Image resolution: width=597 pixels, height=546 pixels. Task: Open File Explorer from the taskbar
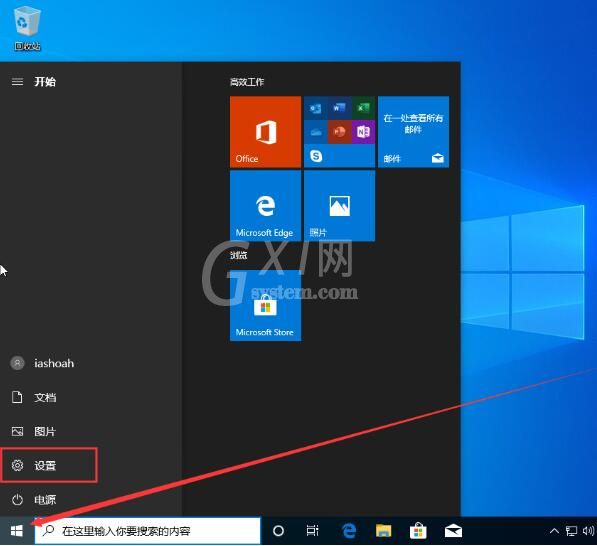click(383, 531)
